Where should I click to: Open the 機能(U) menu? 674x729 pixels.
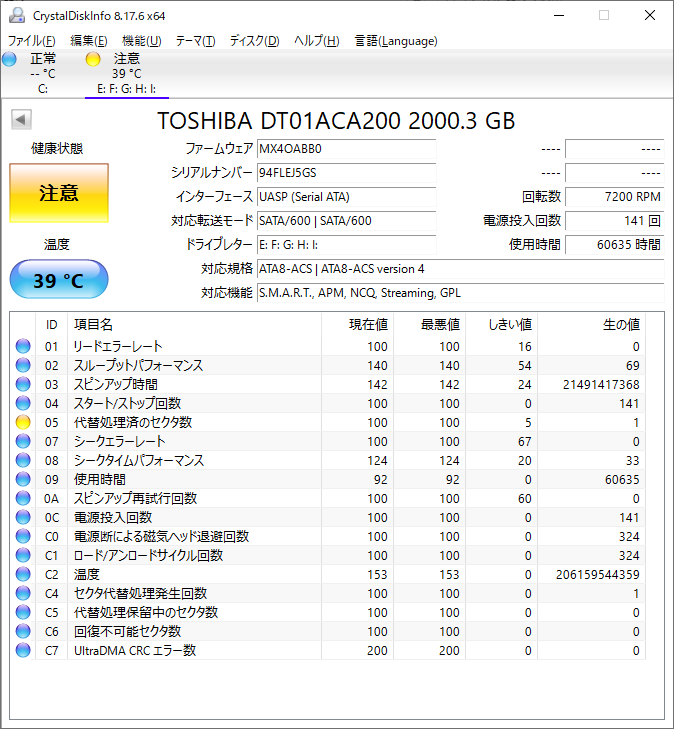tap(142, 41)
